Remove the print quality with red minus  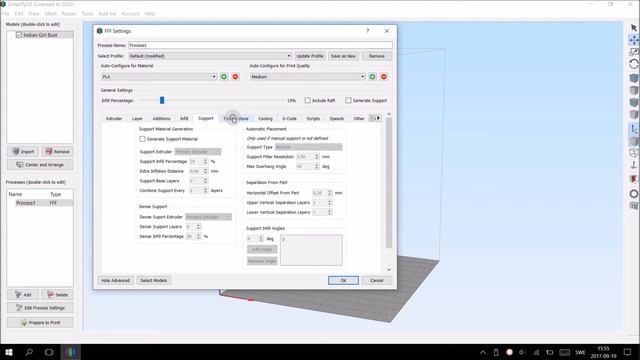(x=384, y=77)
